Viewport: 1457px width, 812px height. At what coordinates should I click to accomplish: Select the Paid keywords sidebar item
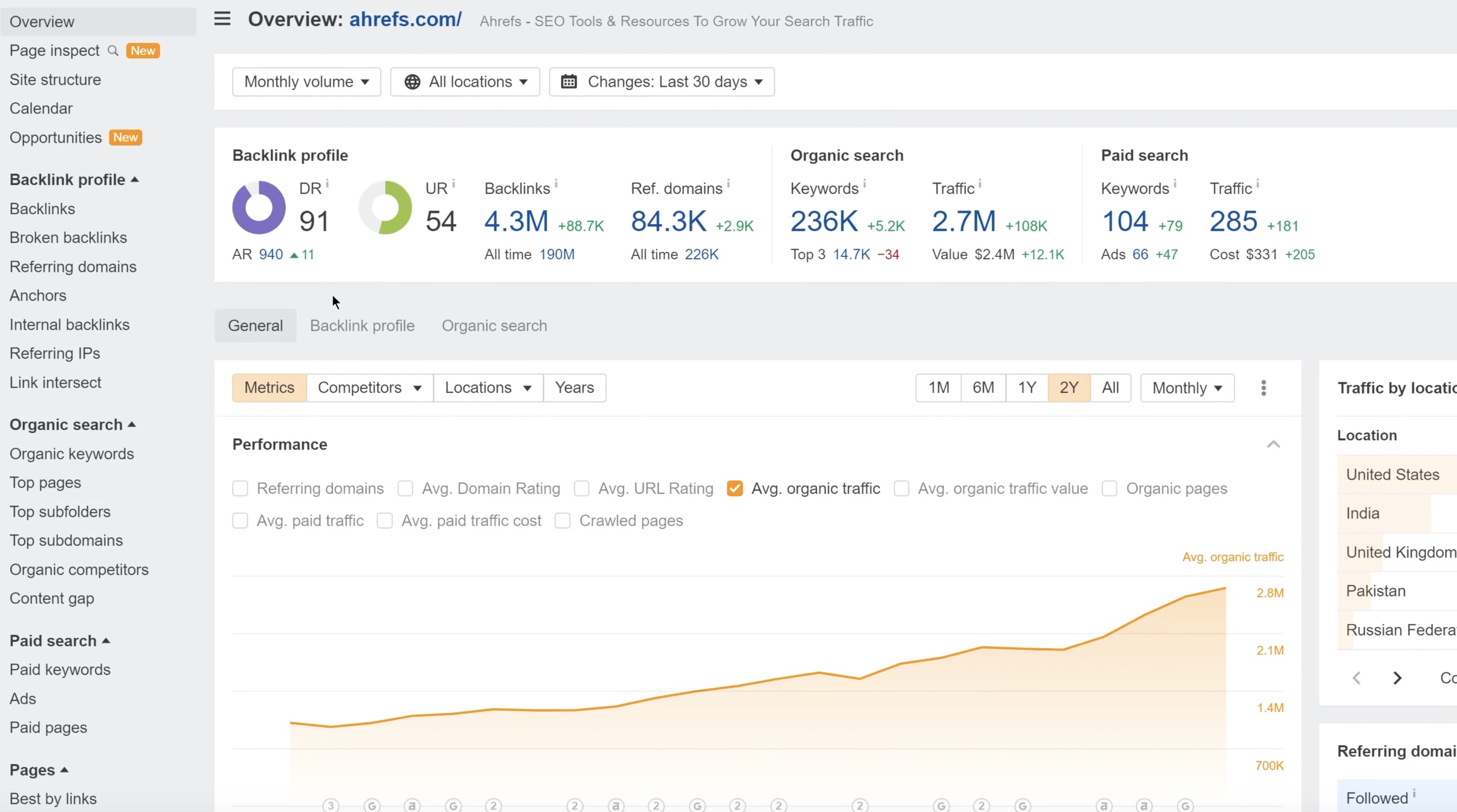coord(60,669)
